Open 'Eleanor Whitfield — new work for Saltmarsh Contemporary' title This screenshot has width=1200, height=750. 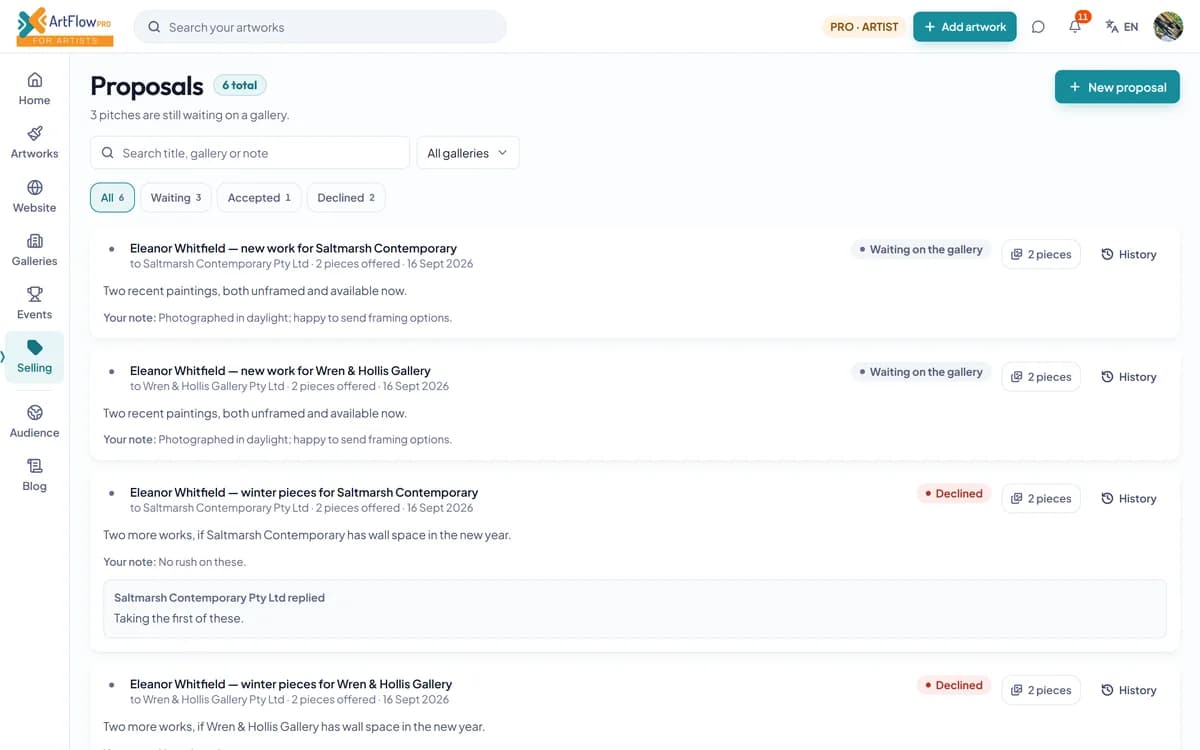(x=293, y=248)
